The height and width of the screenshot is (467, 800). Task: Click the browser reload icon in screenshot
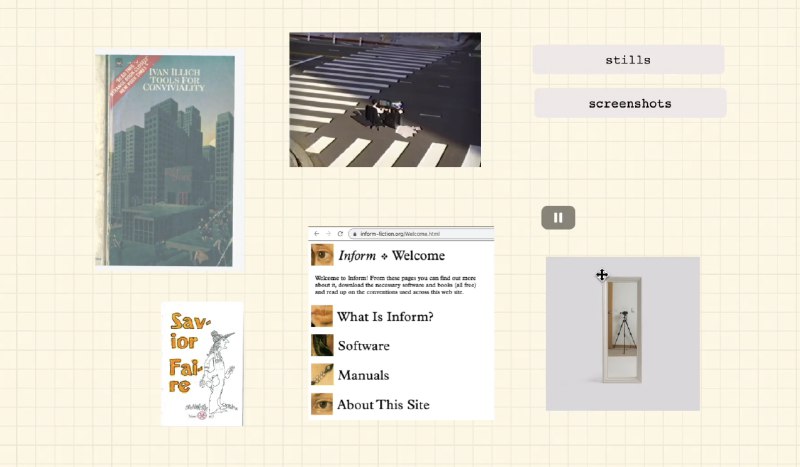(x=340, y=234)
